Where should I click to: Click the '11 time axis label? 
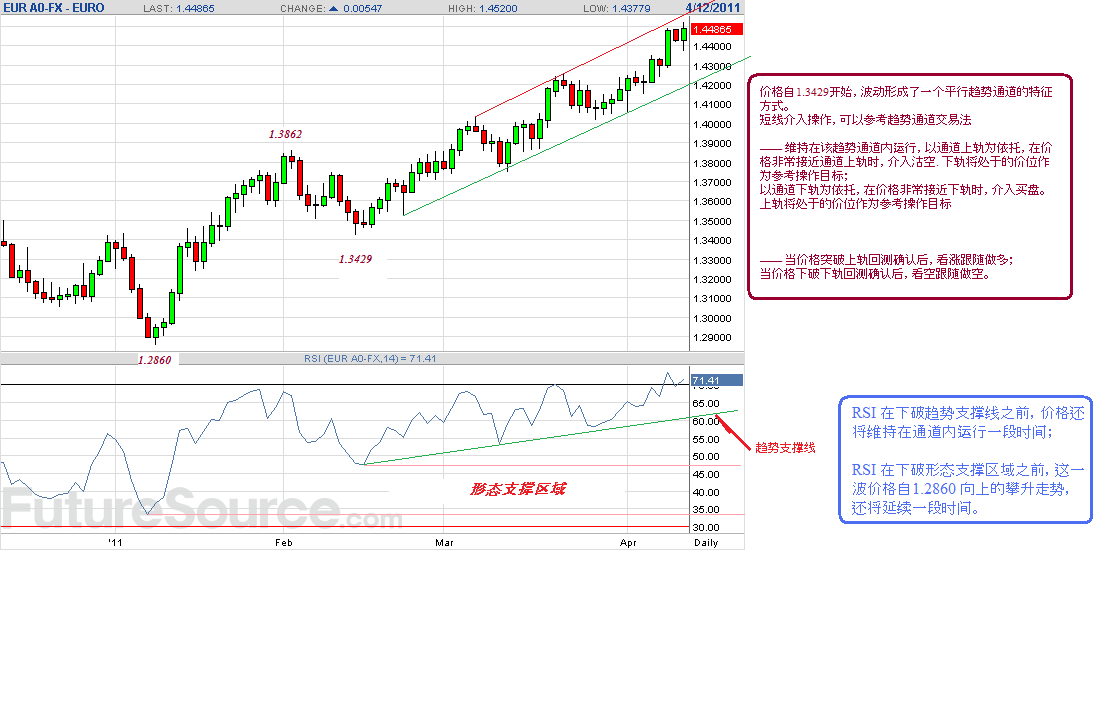point(115,542)
